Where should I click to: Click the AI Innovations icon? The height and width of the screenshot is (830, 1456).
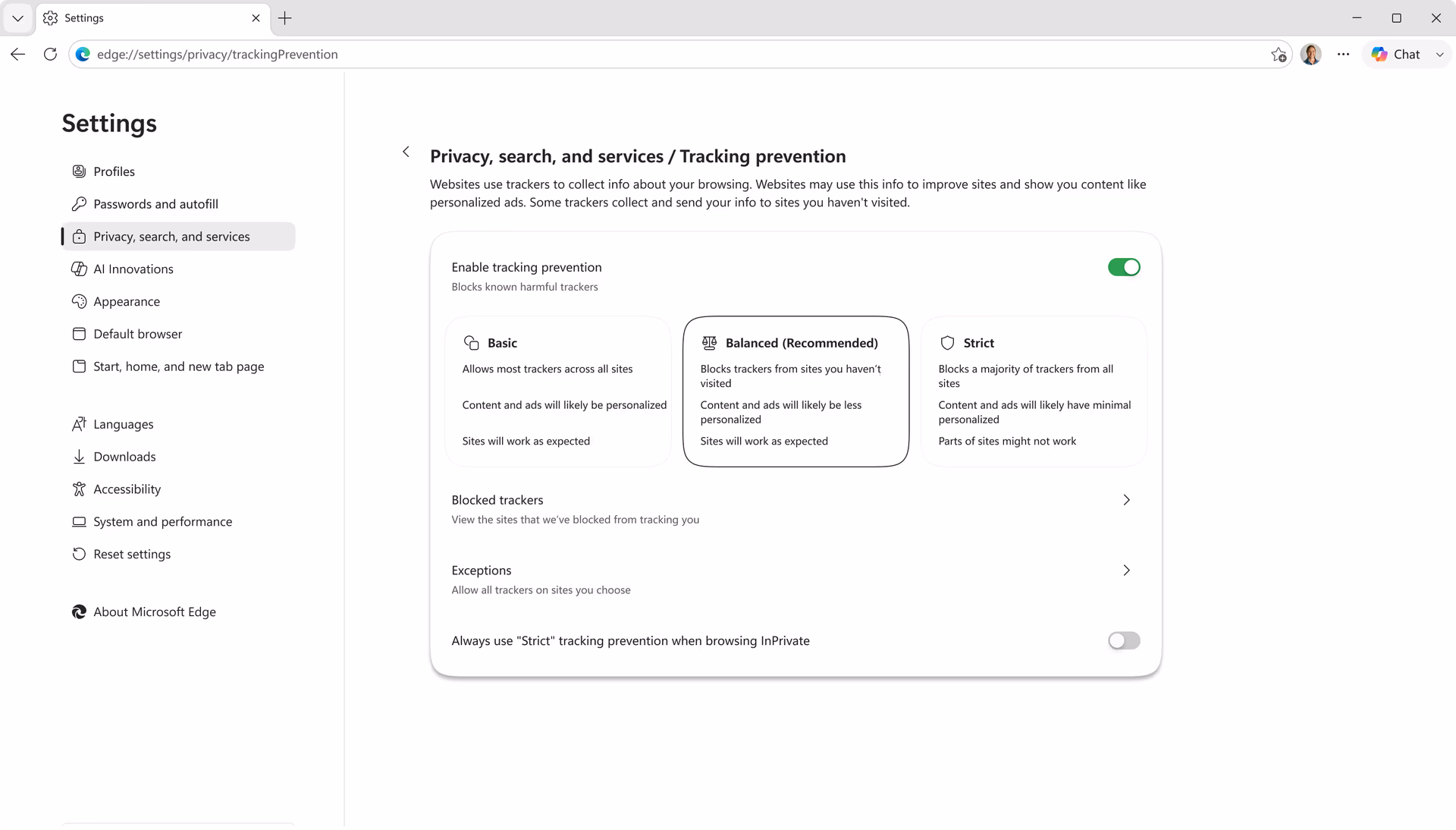tap(79, 269)
